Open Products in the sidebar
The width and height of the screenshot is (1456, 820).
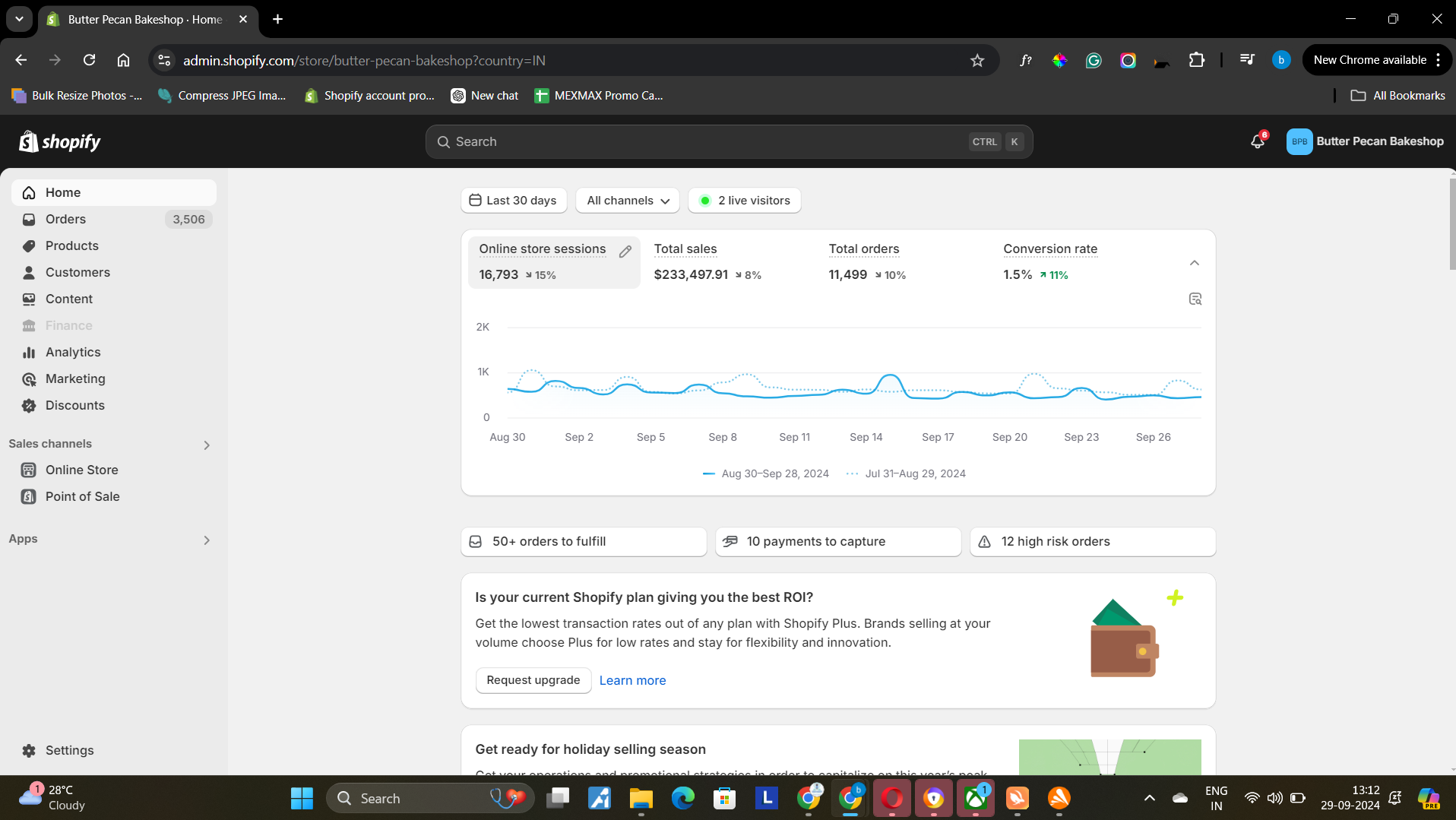pyautogui.click(x=114, y=245)
